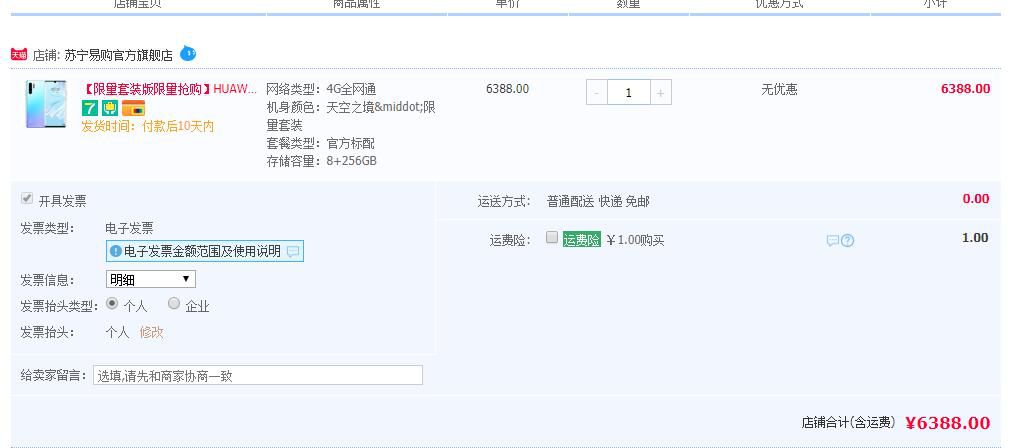The height and width of the screenshot is (448, 1023).
Task: Click the orange credit card badge
Action: [133, 108]
